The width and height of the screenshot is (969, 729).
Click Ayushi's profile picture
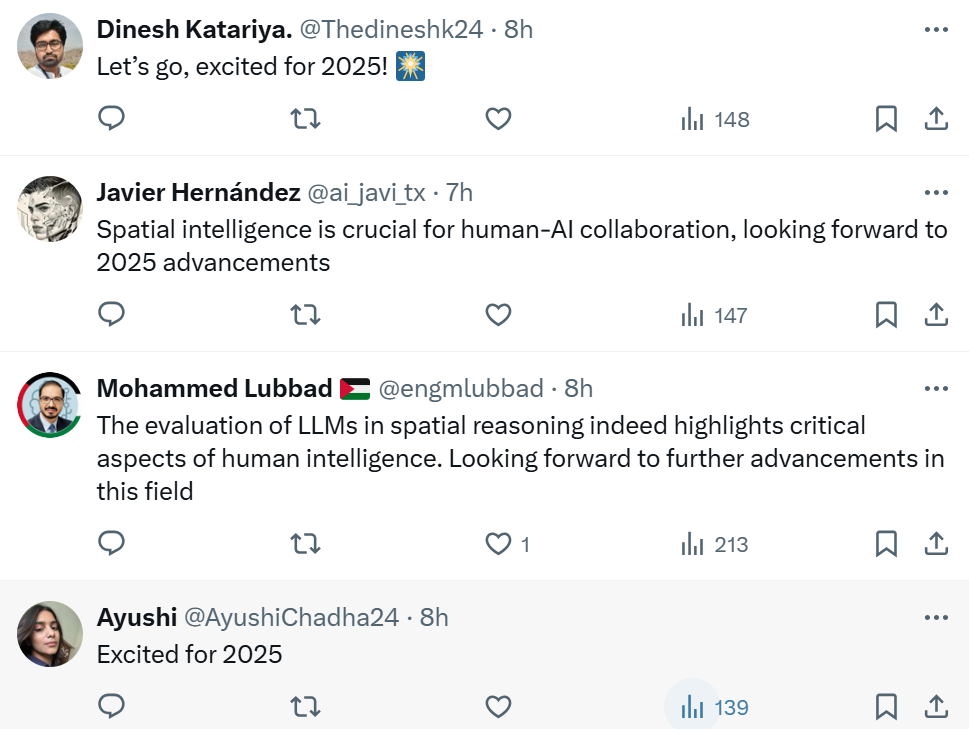coord(50,634)
